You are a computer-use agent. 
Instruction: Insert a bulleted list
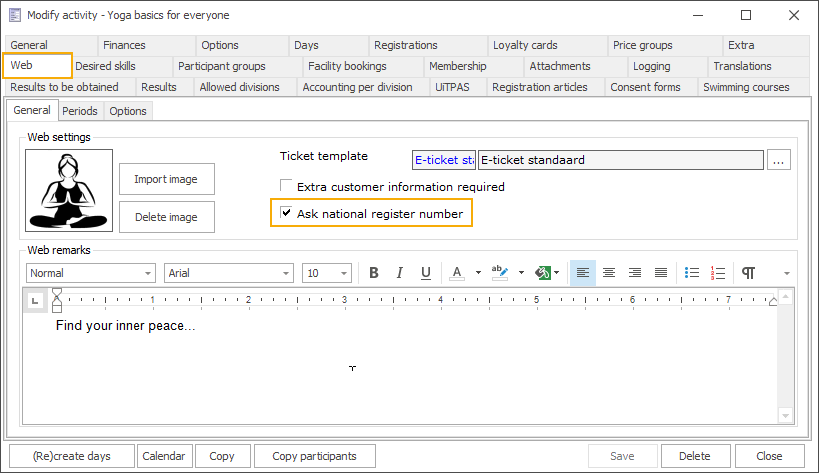coord(692,273)
